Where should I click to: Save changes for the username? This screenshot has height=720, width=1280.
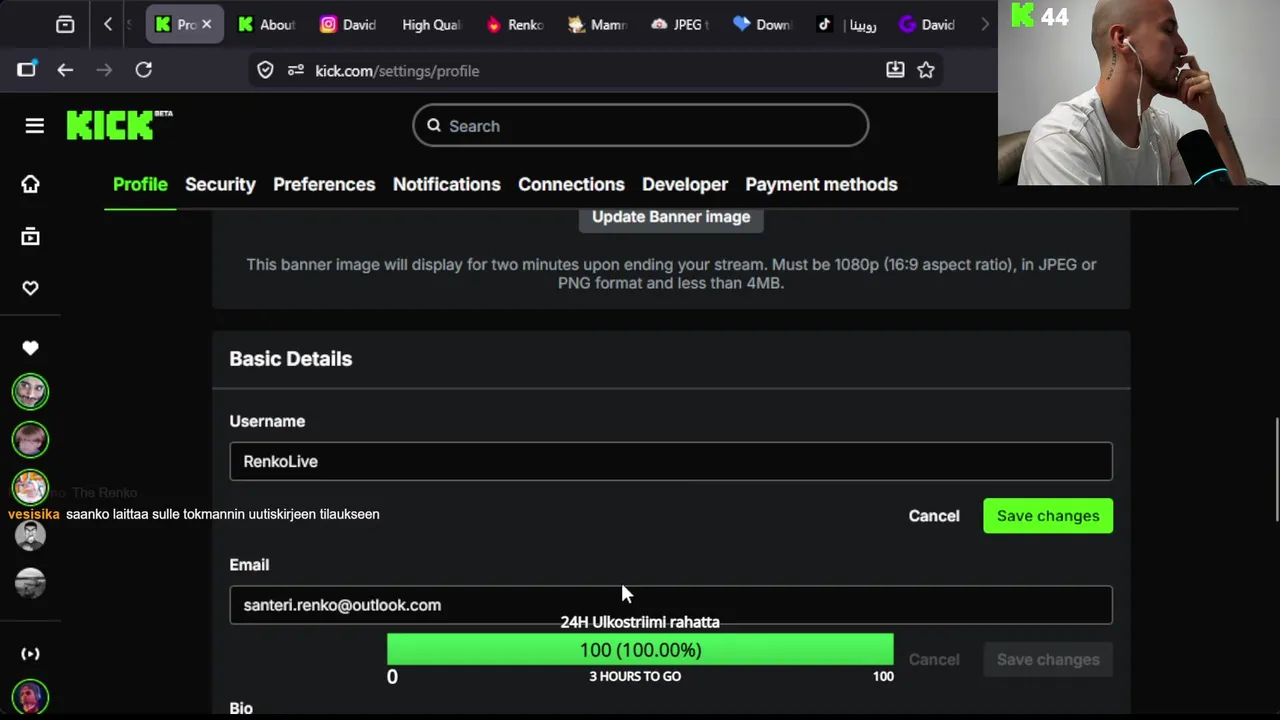[1048, 516]
